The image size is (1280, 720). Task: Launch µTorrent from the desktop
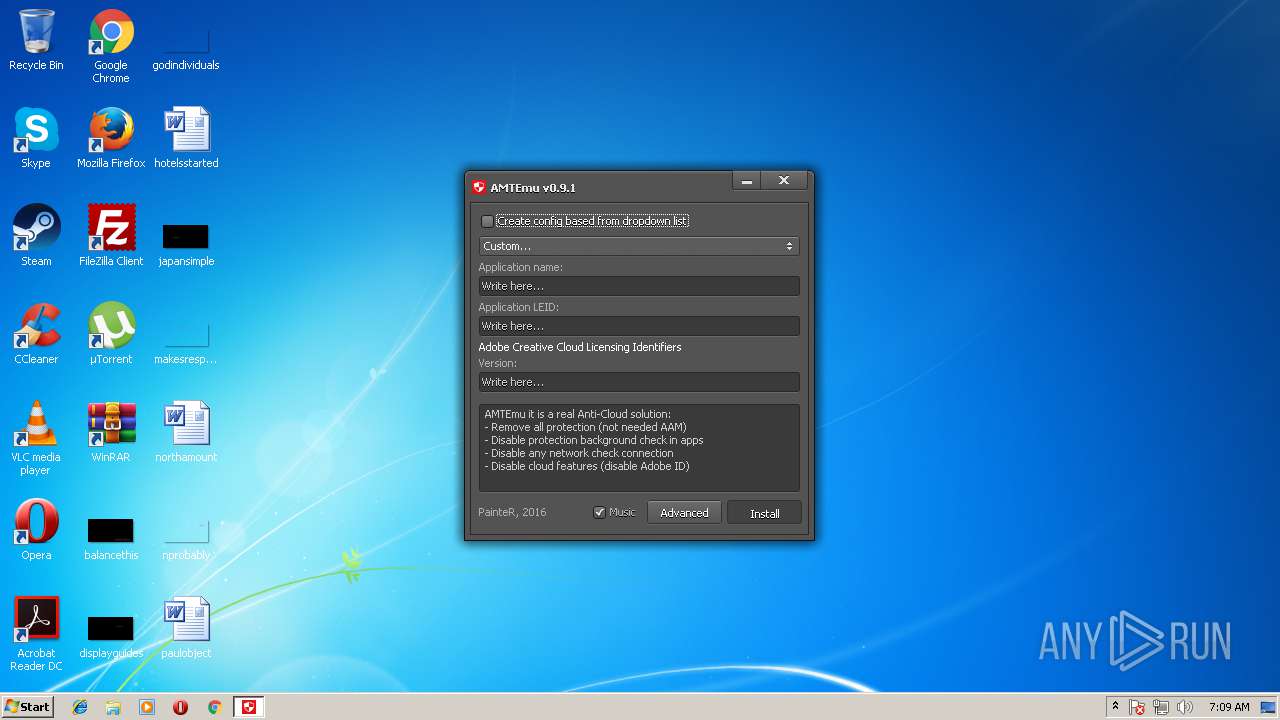pyautogui.click(x=111, y=335)
